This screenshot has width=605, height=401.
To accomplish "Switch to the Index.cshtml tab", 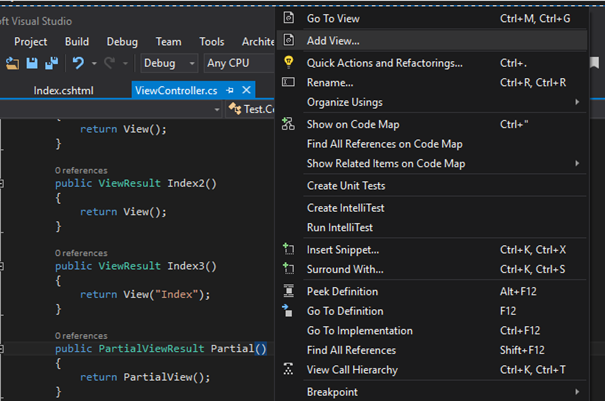I will [63, 90].
